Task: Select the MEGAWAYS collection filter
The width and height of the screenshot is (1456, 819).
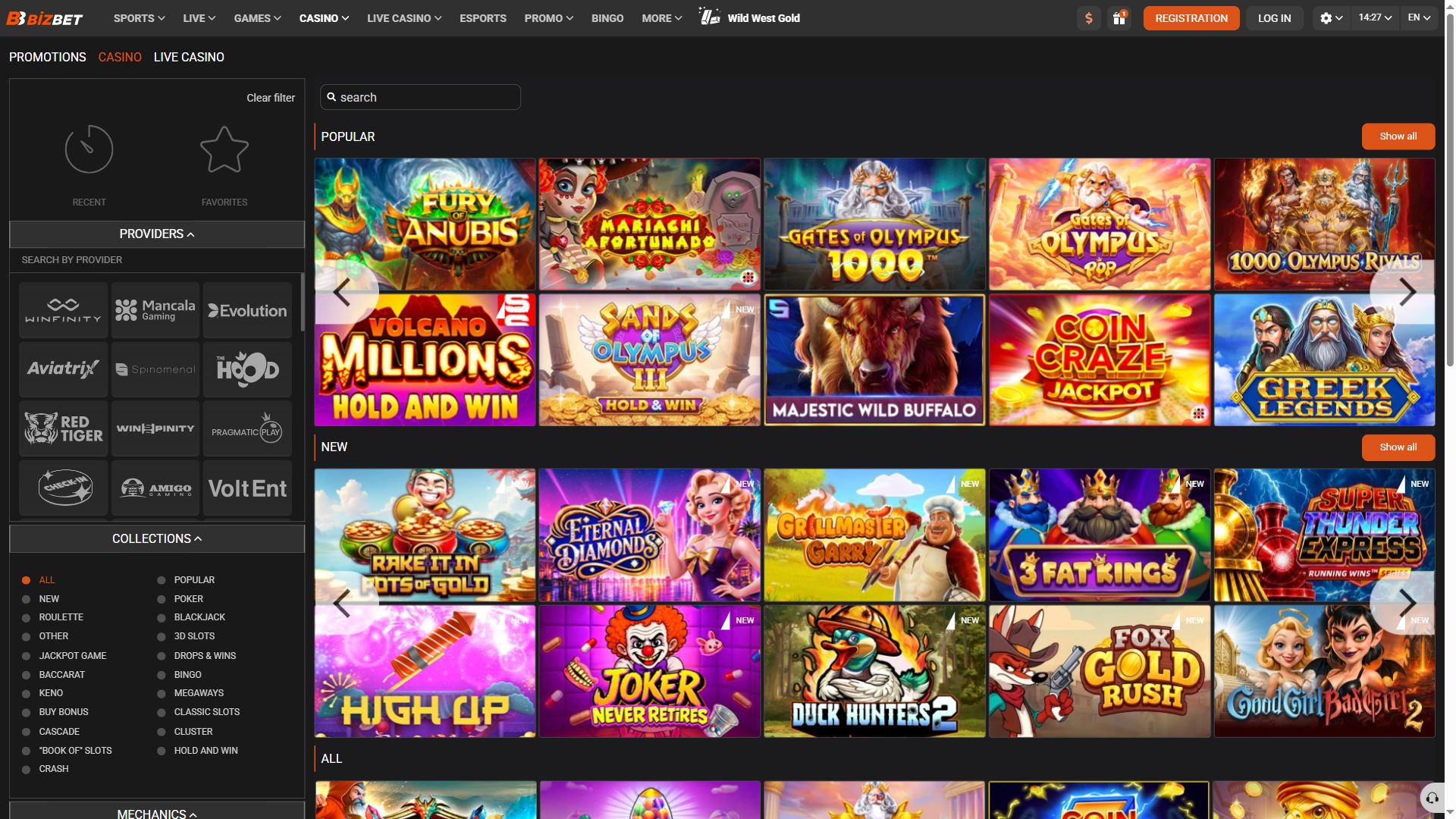Action: pos(190,693)
